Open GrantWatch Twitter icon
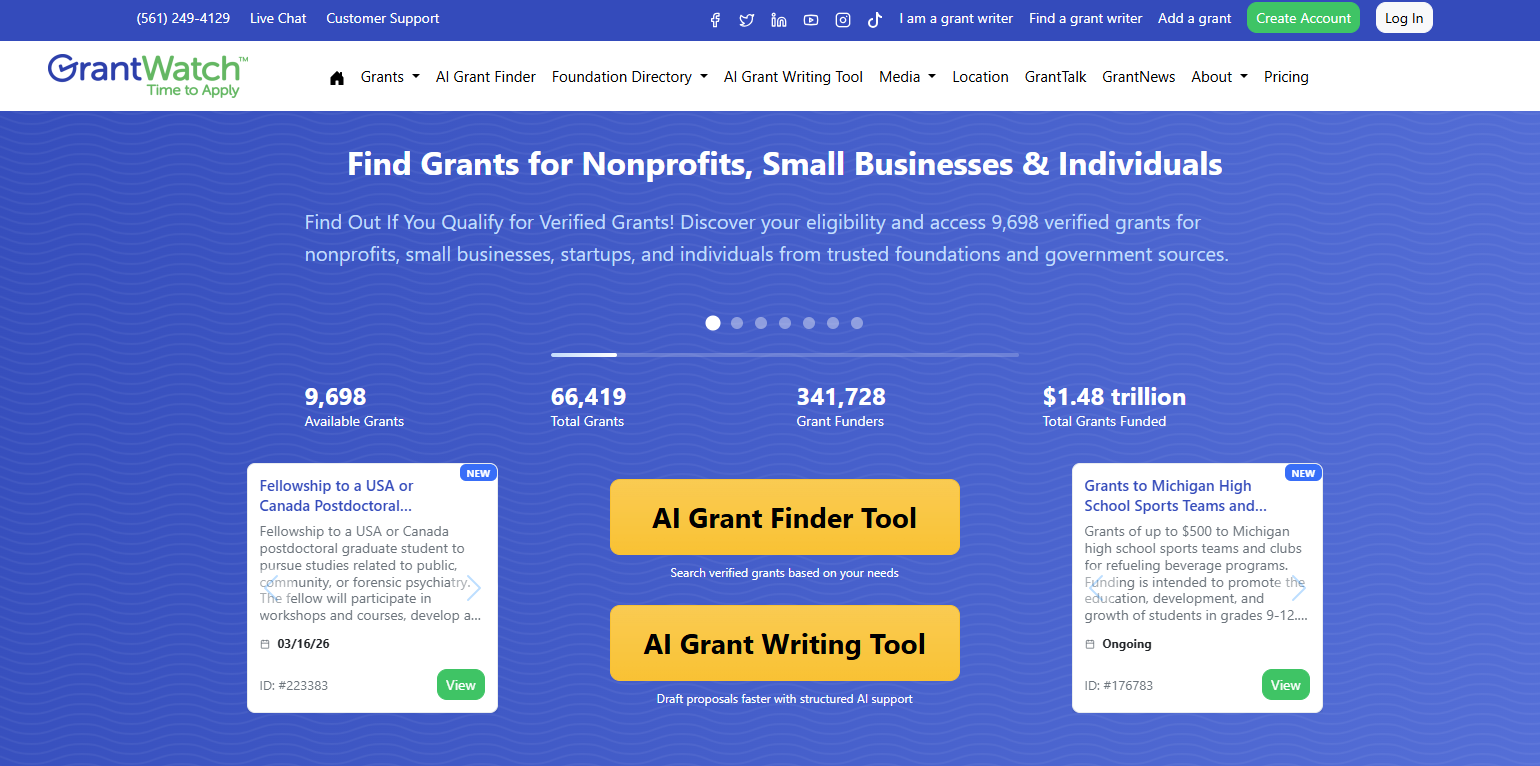Screen dimensions: 1540x766 pyautogui.click(x=747, y=19)
